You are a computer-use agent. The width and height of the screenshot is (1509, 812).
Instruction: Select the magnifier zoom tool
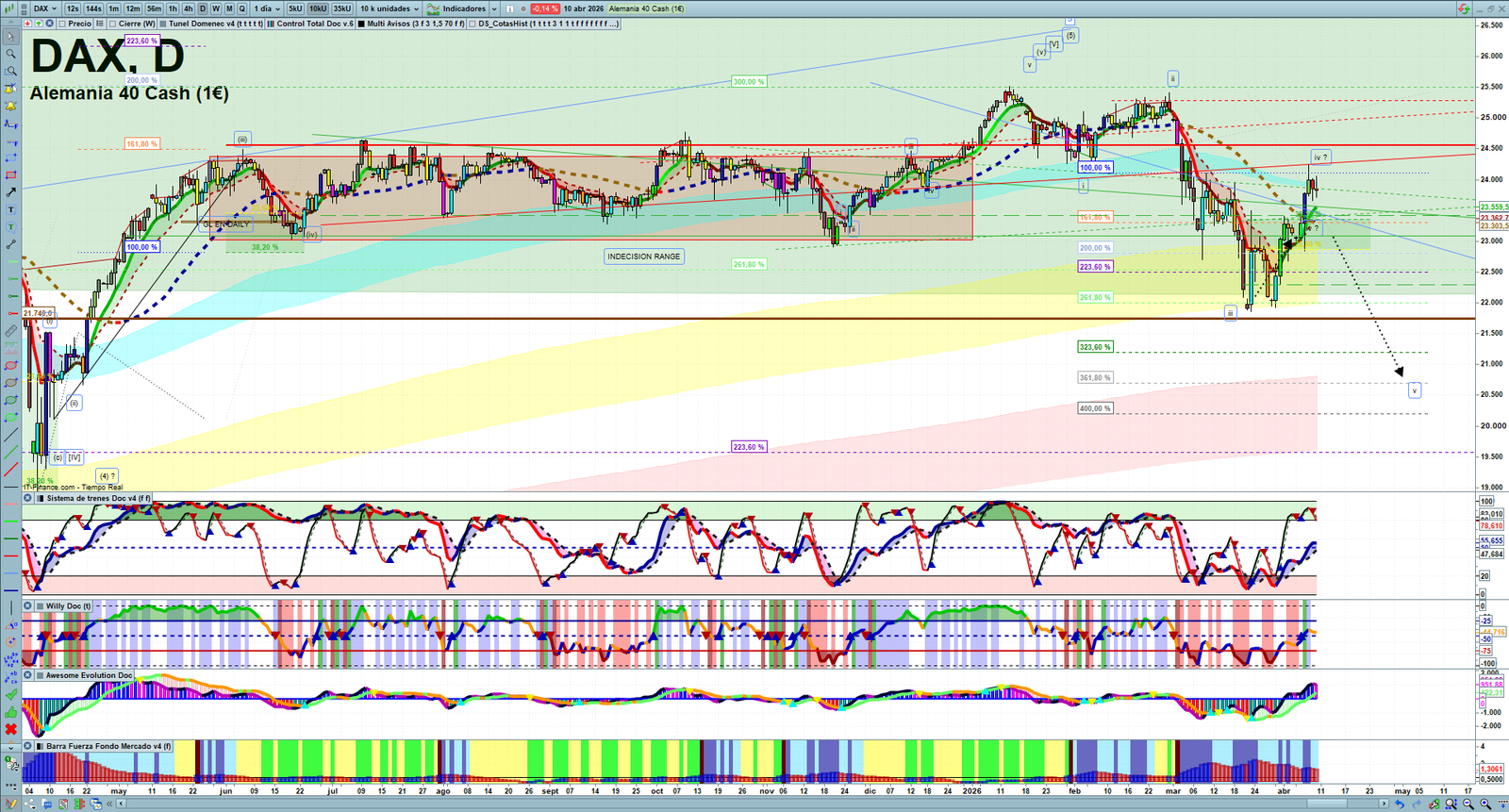(10, 54)
